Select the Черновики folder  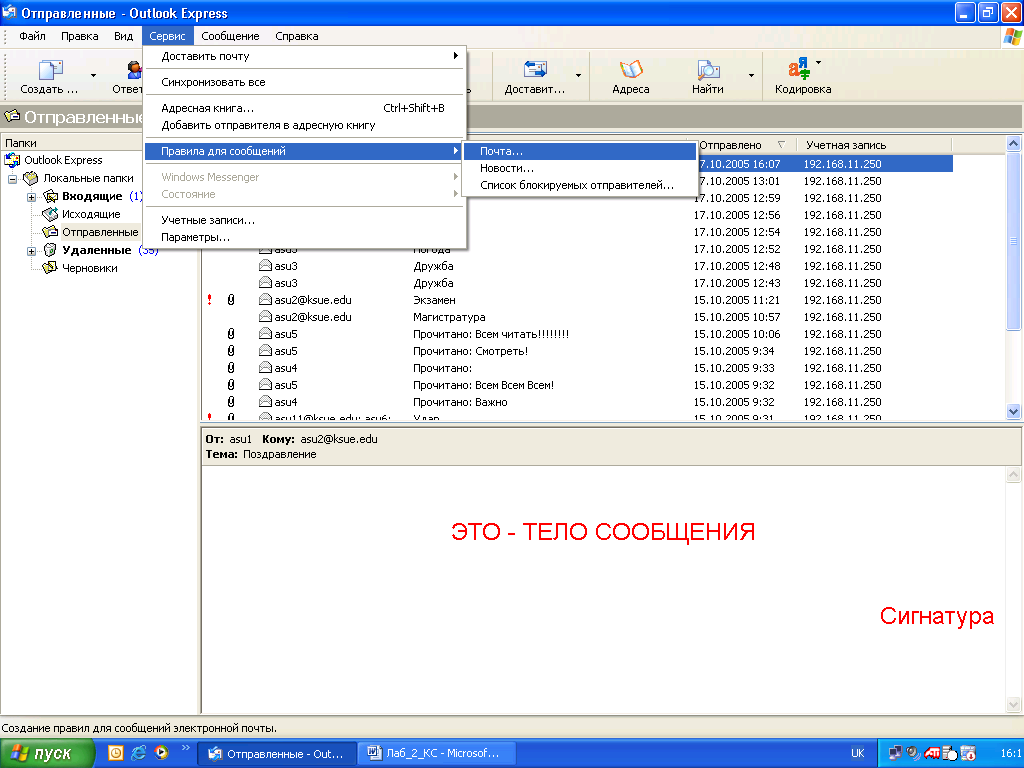[89, 268]
